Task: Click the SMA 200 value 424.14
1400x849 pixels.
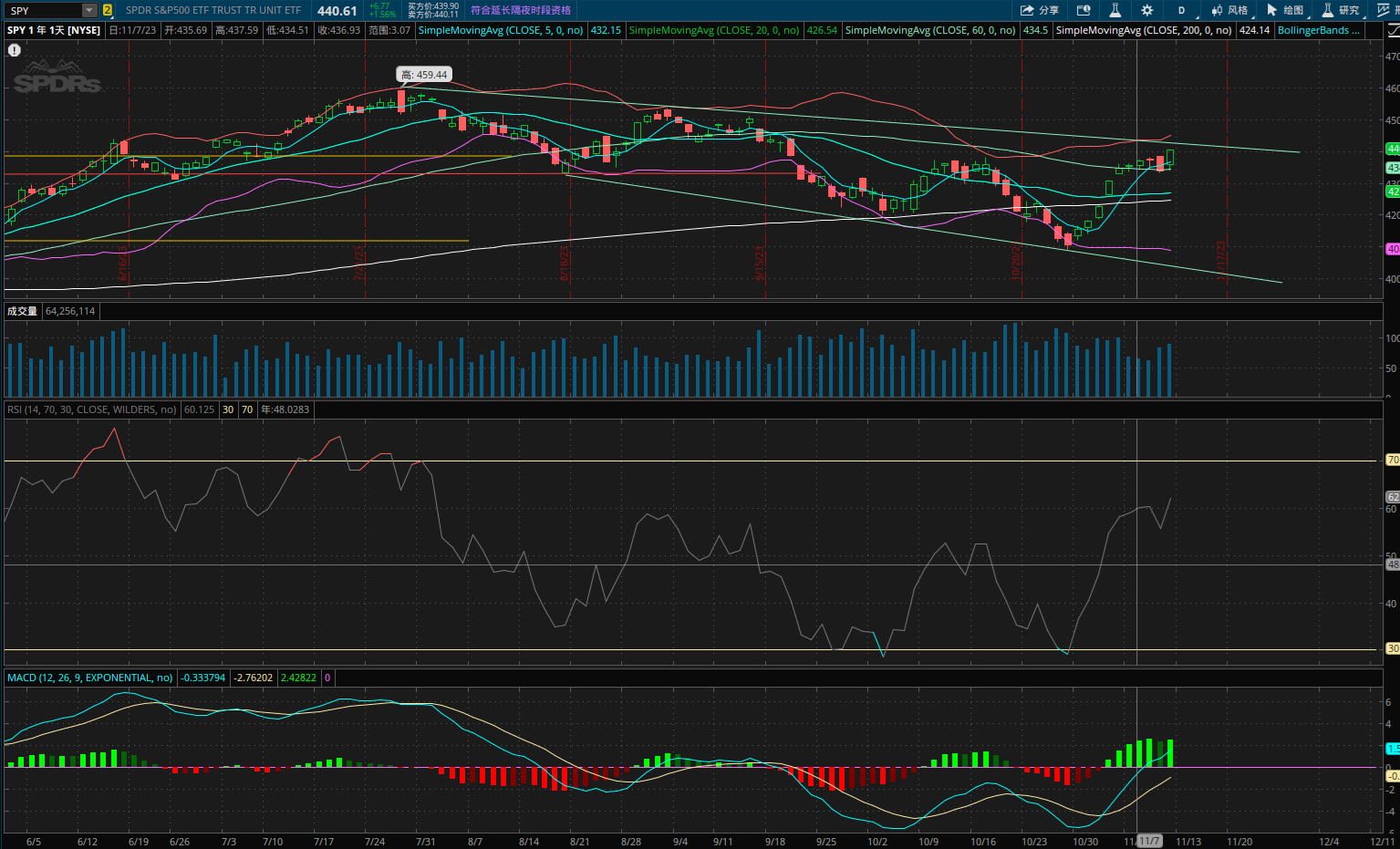Action: click(1255, 30)
